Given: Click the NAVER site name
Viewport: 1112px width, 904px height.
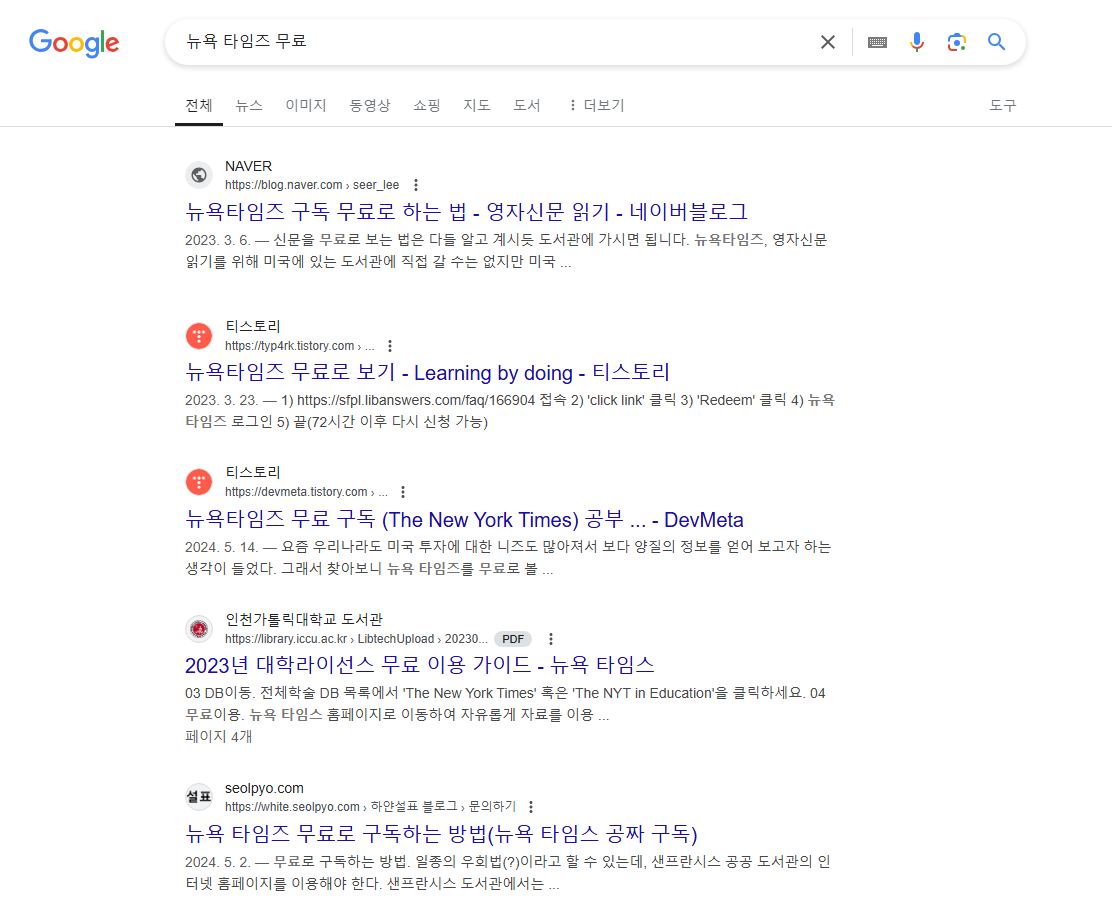Looking at the screenshot, I should pos(248,166).
